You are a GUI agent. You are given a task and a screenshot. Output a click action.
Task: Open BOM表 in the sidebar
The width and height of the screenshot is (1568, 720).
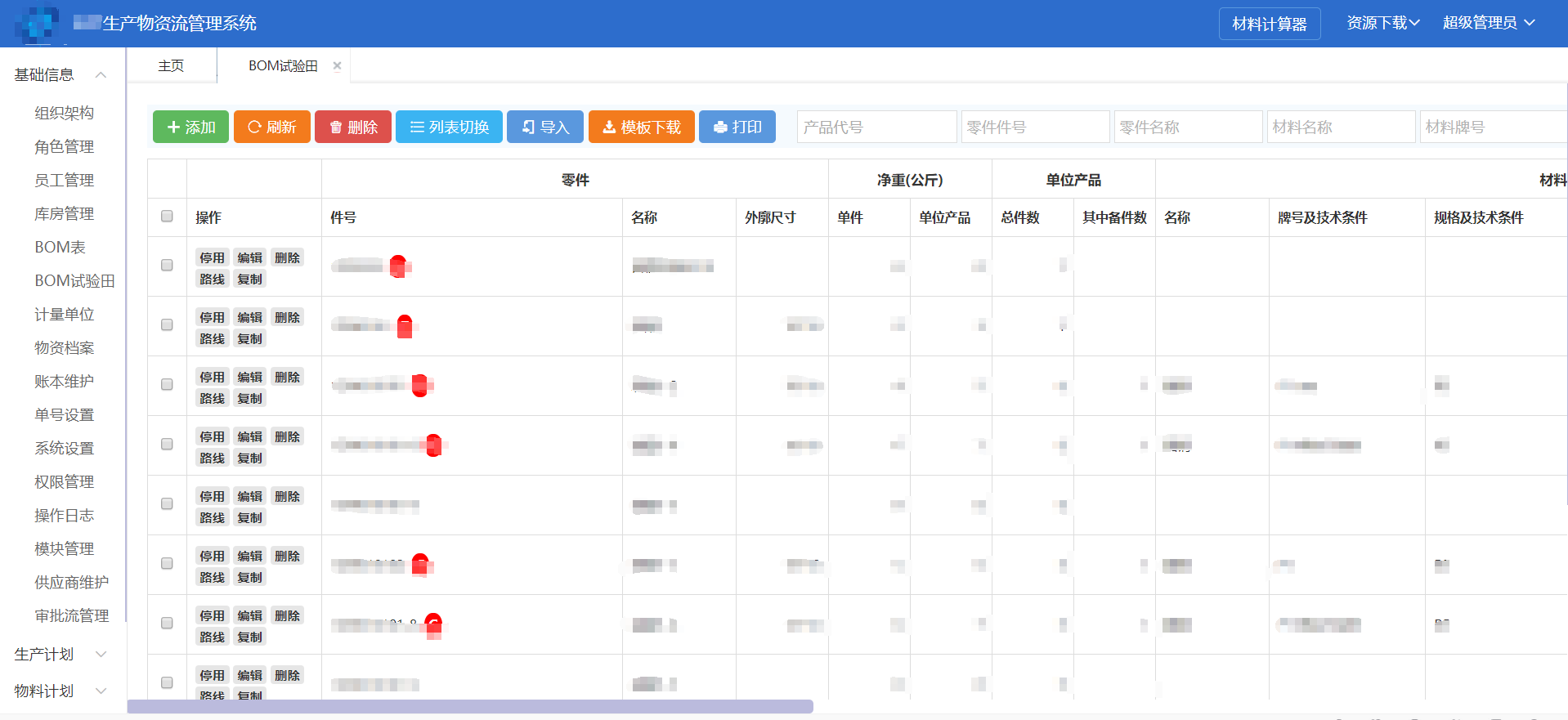60,247
